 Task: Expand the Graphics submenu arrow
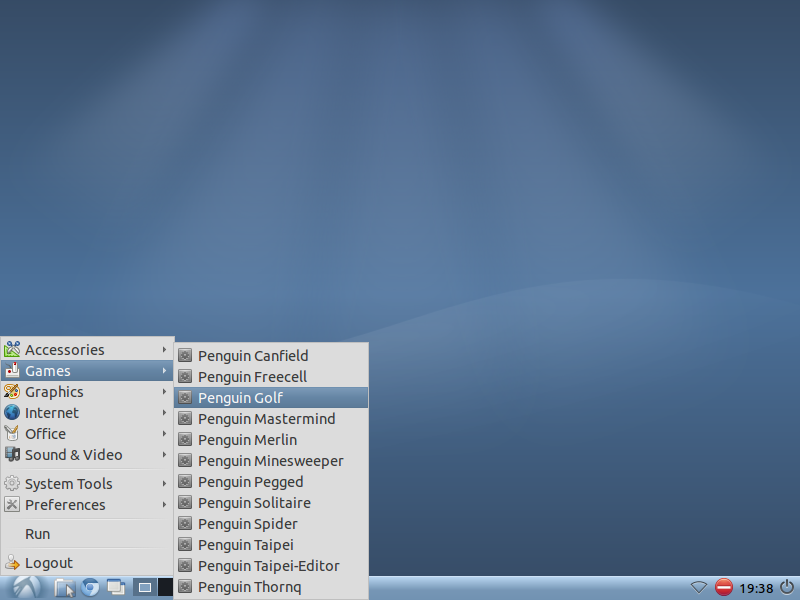(x=164, y=392)
